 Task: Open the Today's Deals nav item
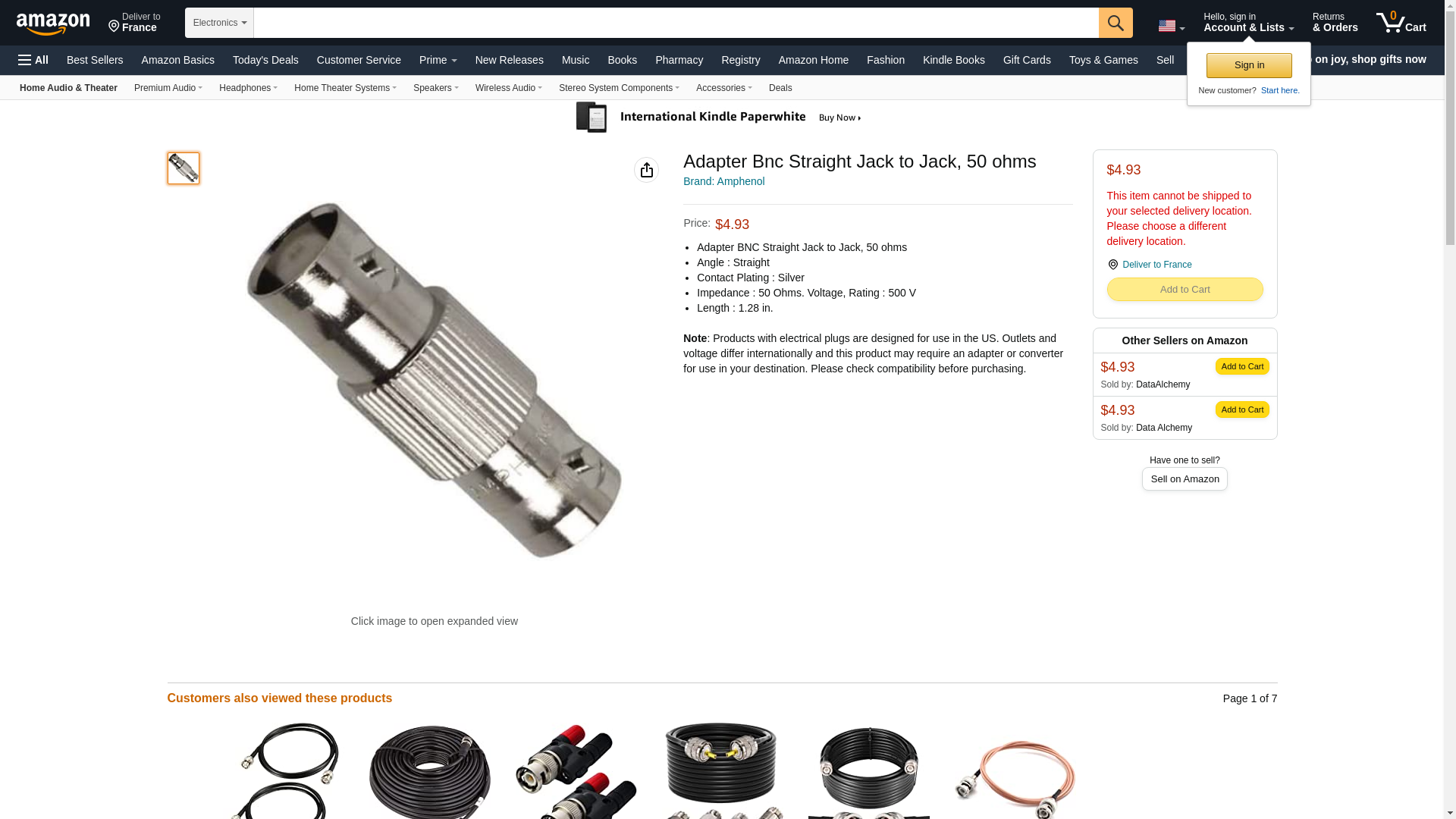pos(265,60)
